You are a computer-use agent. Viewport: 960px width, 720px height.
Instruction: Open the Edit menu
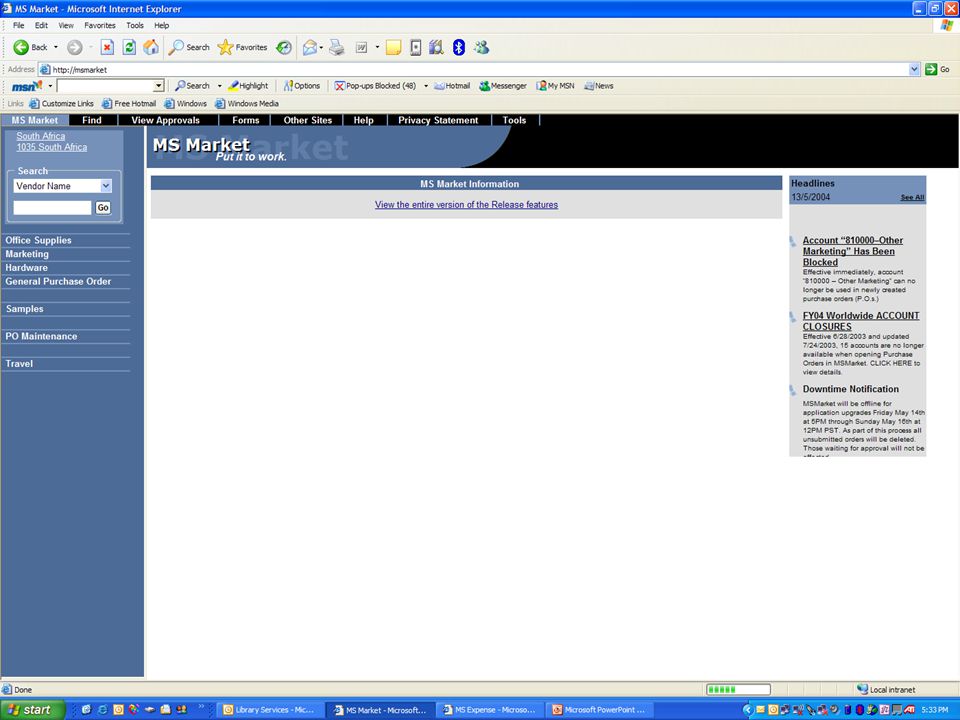tap(41, 25)
